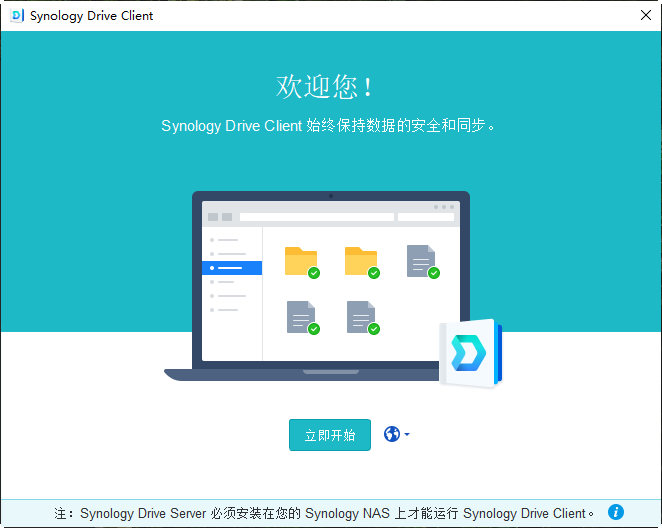Image resolution: width=662 pixels, height=528 pixels.
Task: Open the globe language selector dropdown
Action: (396, 434)
